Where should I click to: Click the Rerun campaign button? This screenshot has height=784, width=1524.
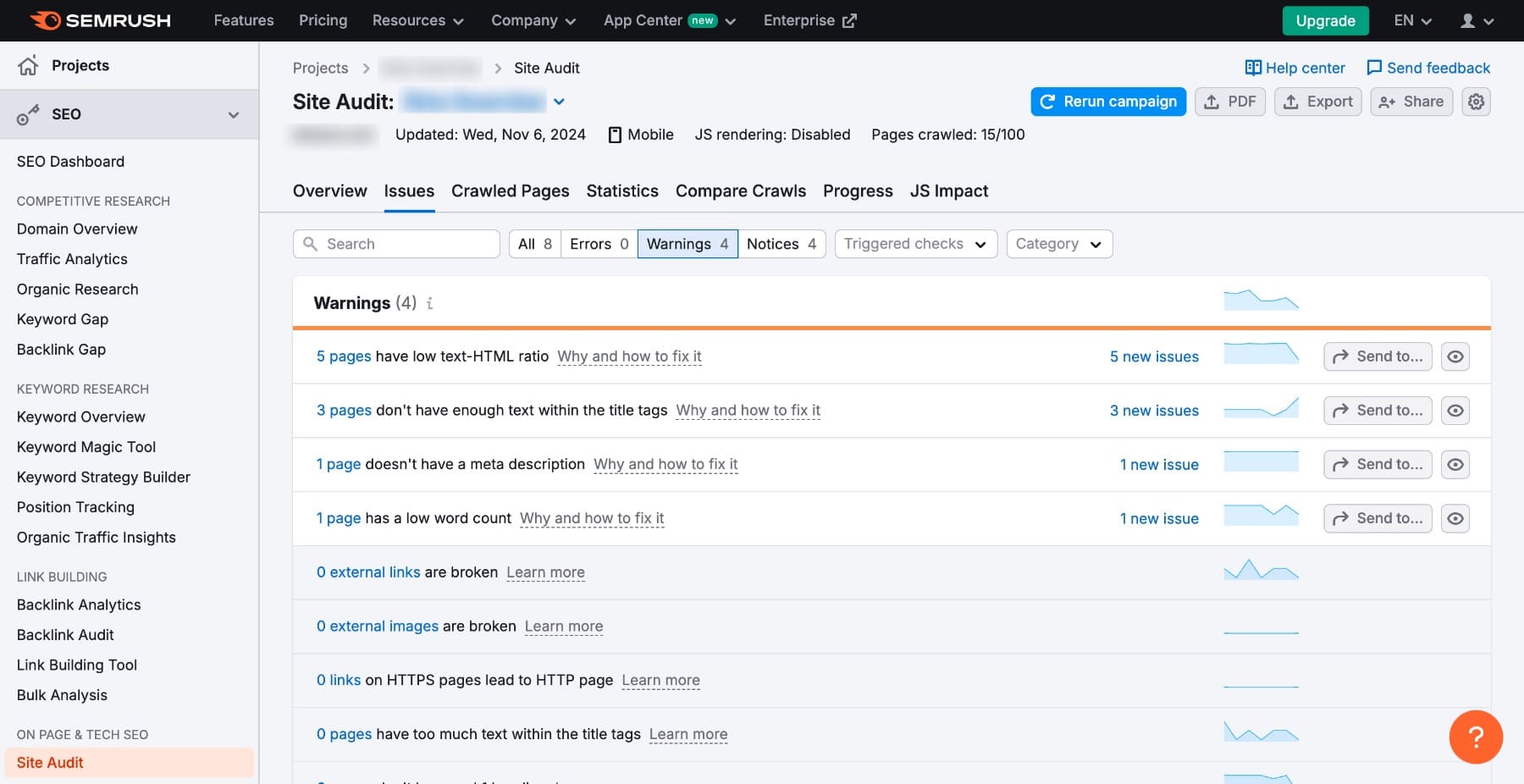(x=1107, y=101)
